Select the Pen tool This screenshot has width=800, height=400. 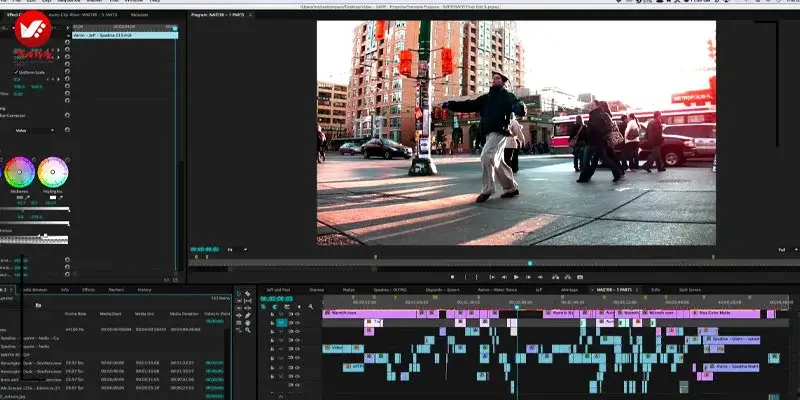[x=247, y=315]
